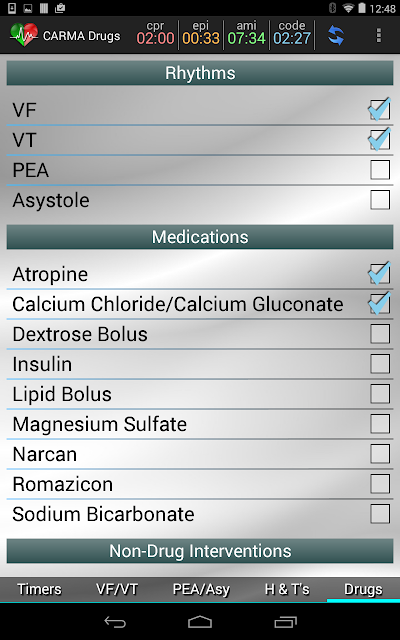Tap the cpr timer display
The image size is (400, 640).
click(156, 33)
